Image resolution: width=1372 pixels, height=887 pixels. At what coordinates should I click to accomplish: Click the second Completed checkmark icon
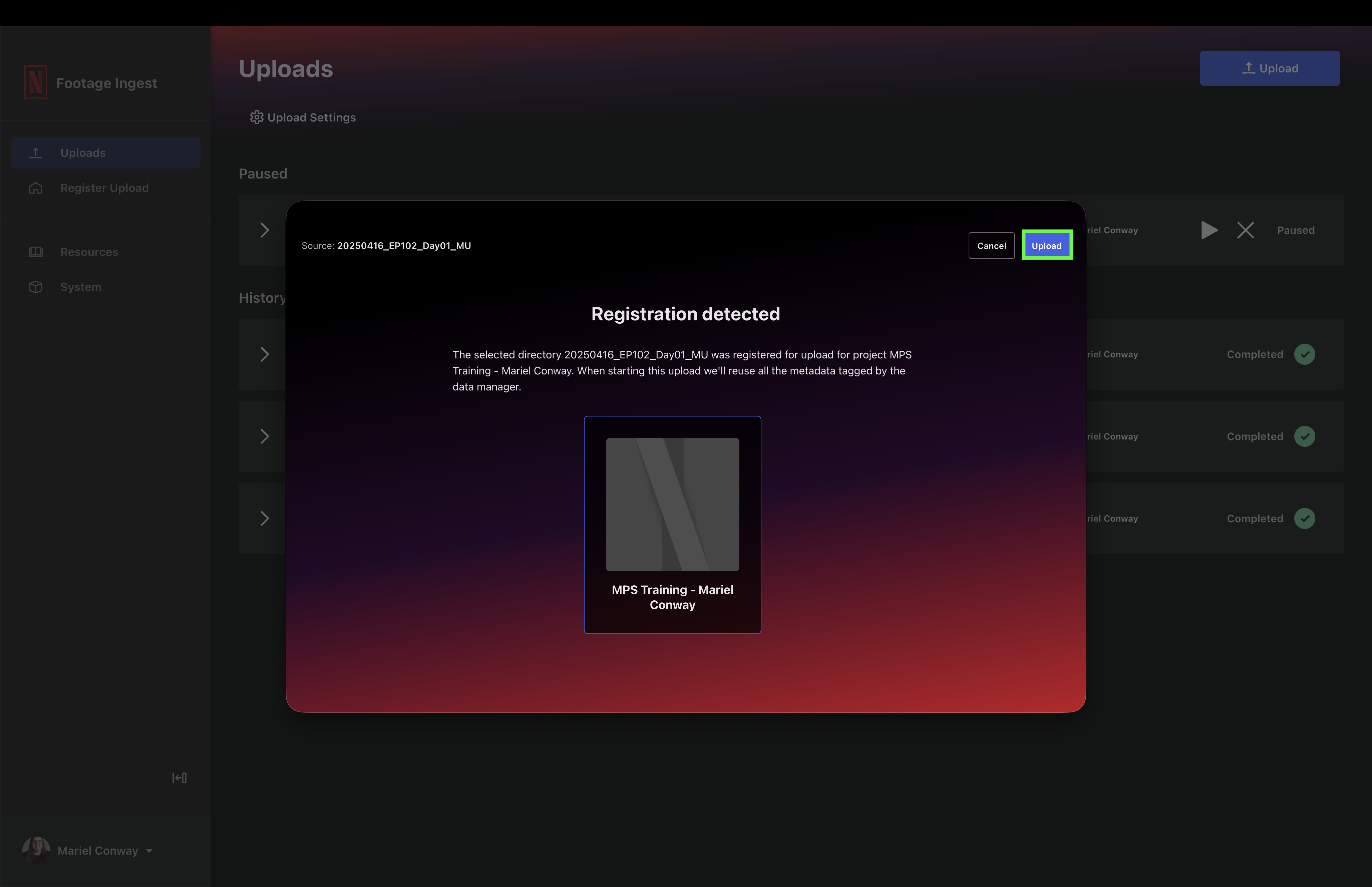pyautogui.click(x=1305, y=436)
